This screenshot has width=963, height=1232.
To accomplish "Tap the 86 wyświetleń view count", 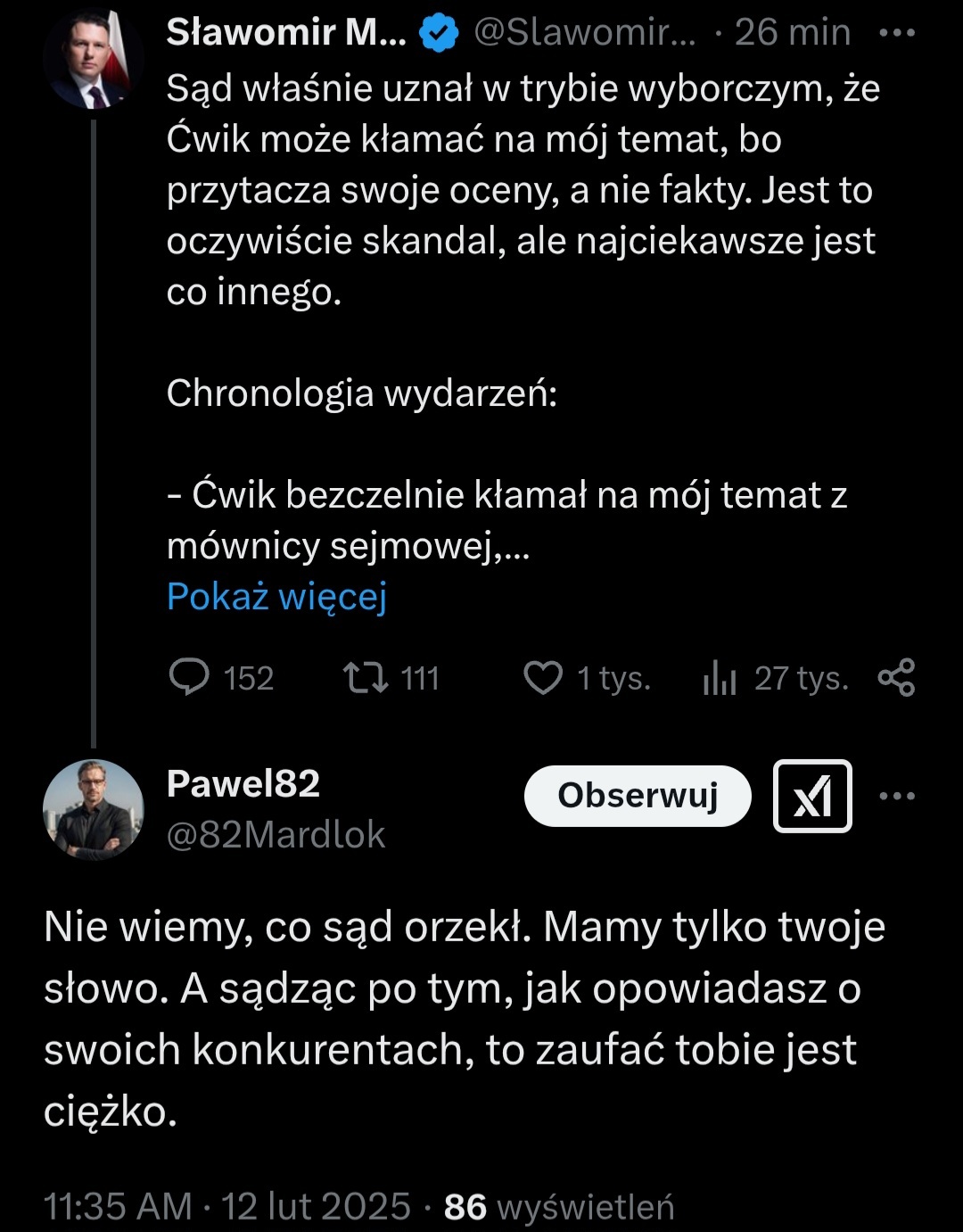I will tap(559, 1206).
